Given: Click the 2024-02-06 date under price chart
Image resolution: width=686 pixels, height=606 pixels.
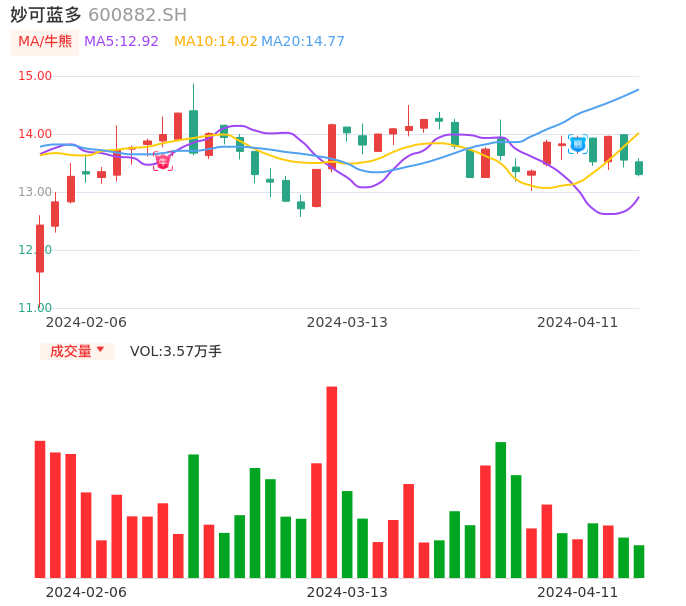Looking at the screenshot, I should point(86,322).
